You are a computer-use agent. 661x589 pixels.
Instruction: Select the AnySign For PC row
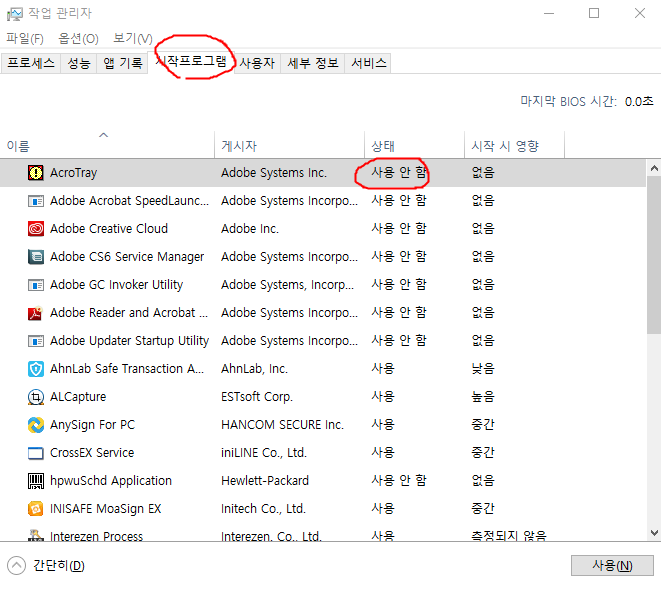tap(322, 425)
